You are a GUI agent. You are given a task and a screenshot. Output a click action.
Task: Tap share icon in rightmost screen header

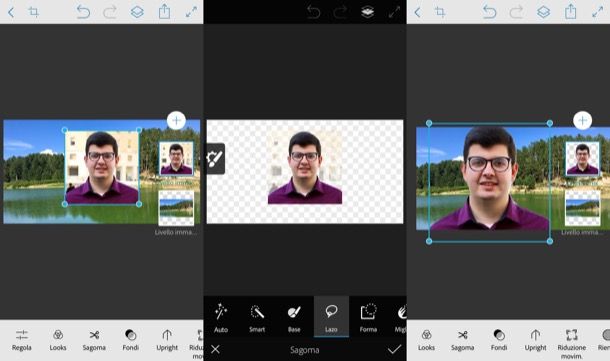tap(570, 12)
